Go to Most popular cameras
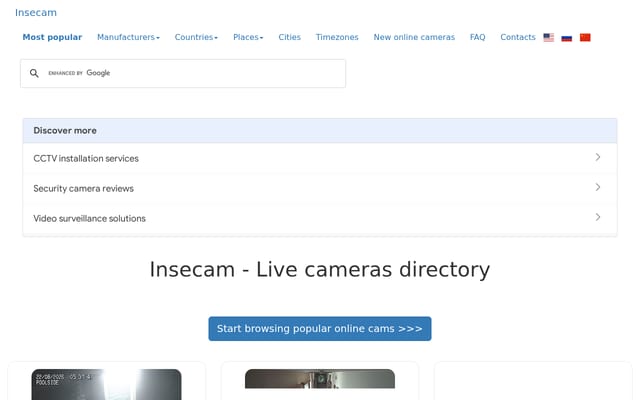This screenshot has width=640, height=400. [x=52, y=37]
